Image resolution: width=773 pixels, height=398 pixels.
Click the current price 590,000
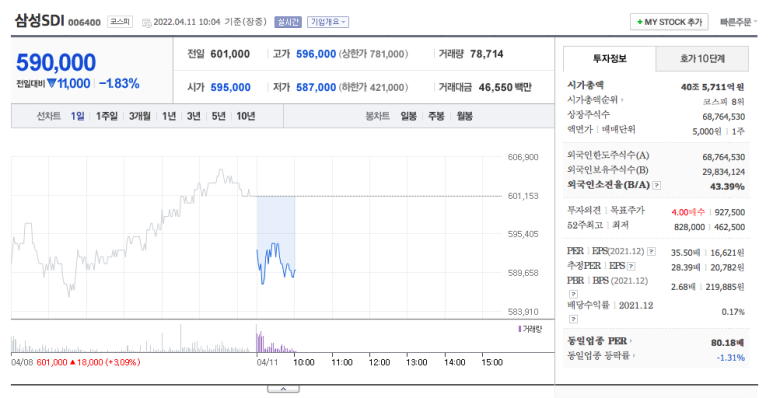click(x=56, y=63)
